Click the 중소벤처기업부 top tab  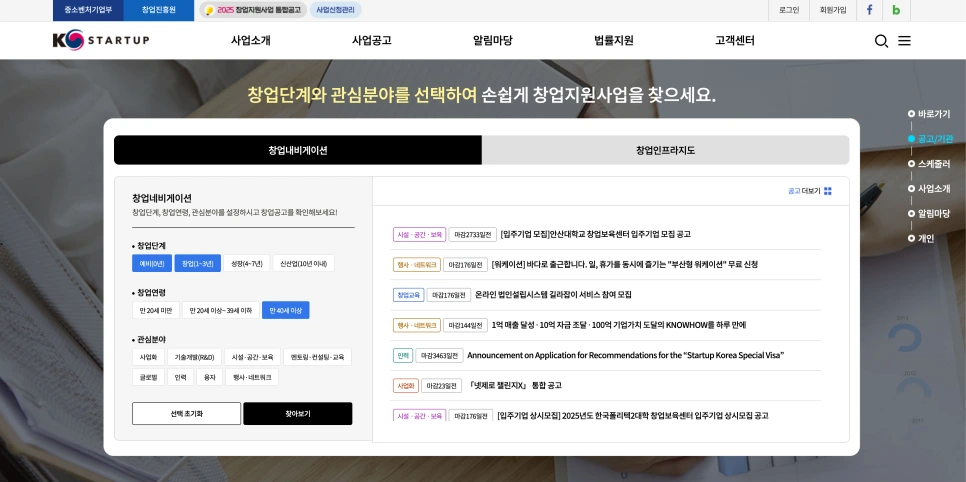(x=88, y=10)
